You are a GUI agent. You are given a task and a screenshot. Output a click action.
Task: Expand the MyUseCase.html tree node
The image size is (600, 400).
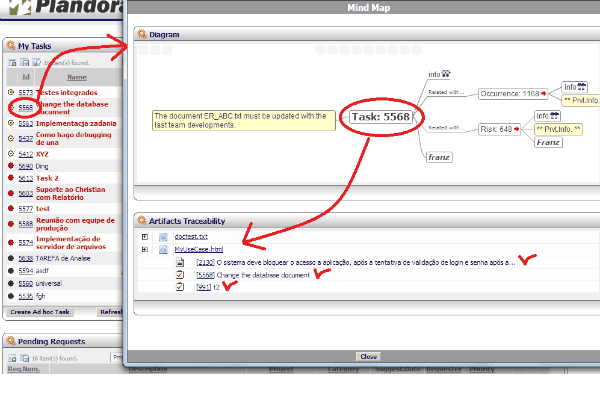(x=146, y=249)
